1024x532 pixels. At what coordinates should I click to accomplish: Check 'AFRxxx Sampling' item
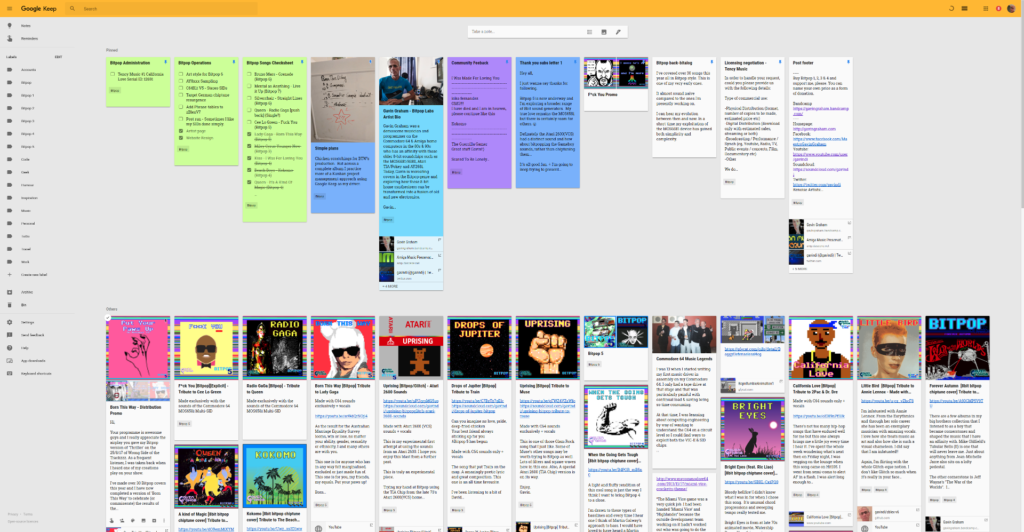click(x=181, y=81)
